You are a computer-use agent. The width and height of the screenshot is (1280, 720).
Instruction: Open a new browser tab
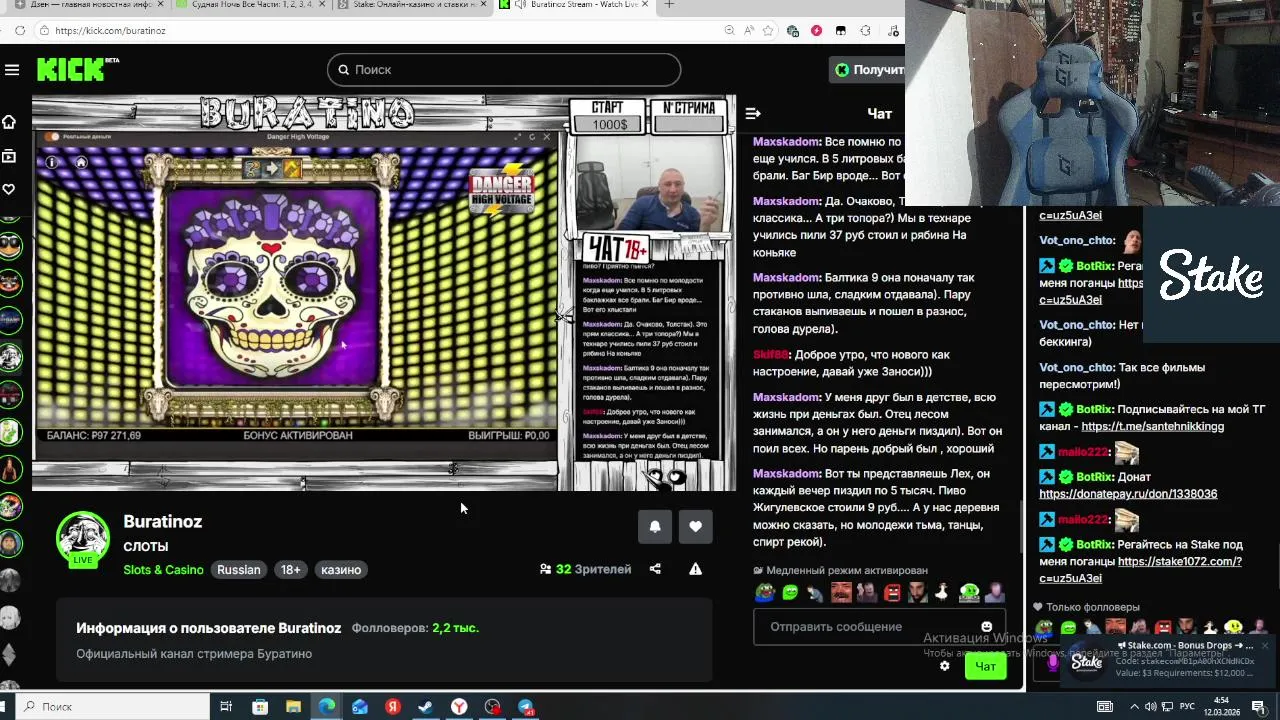(669, 5)
